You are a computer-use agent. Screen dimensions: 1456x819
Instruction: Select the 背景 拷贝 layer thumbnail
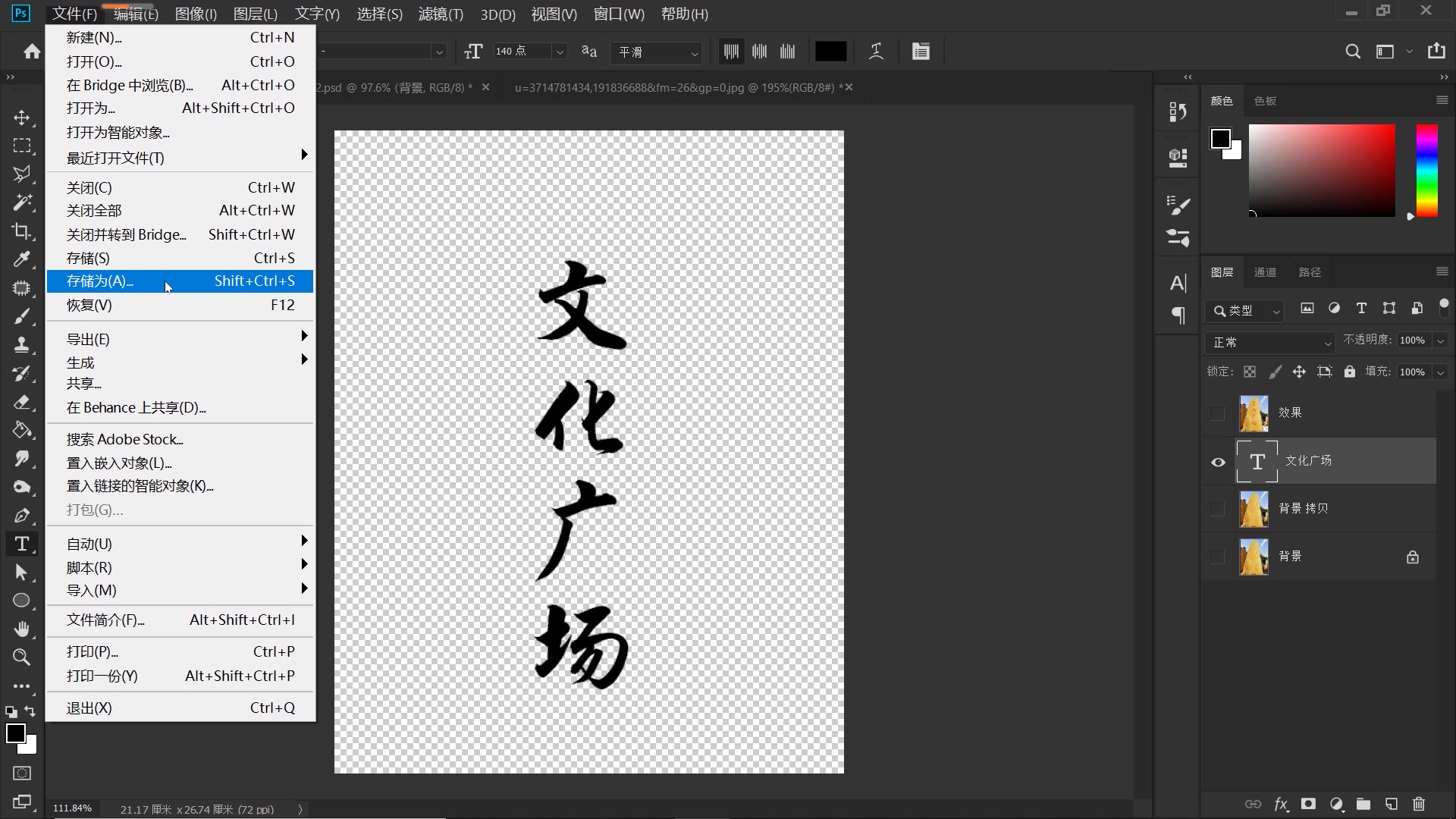tap(1253, 509)
